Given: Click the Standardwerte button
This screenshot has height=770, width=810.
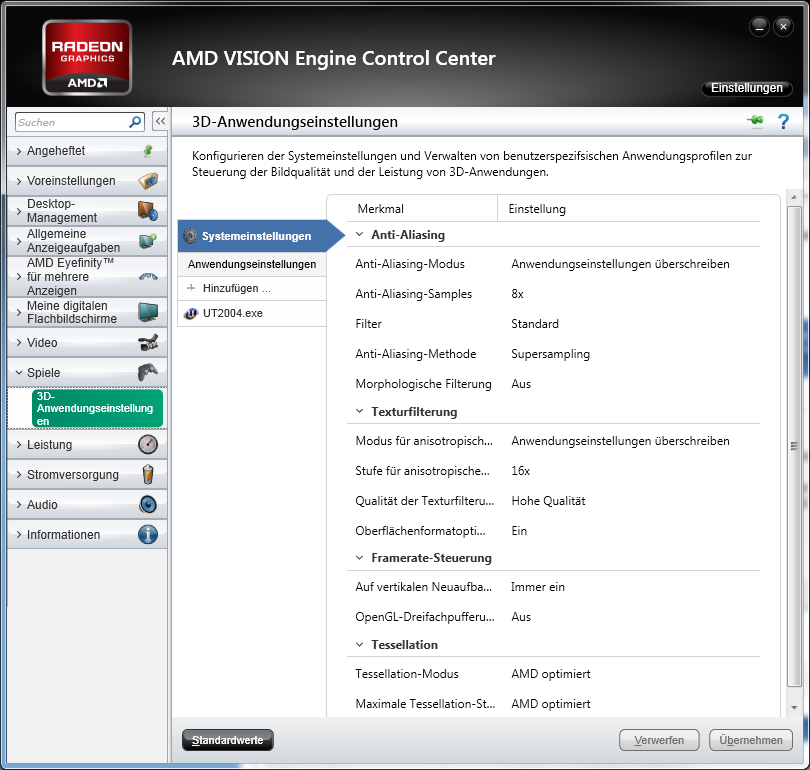Looking at the screenshot, I should [x=227, y=740].
